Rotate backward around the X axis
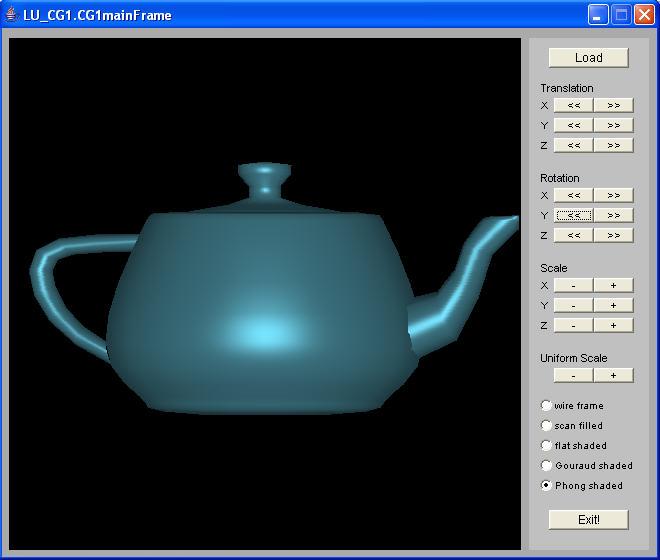The height and width of the screenshot is (560, 660). [x=573, y=195]
